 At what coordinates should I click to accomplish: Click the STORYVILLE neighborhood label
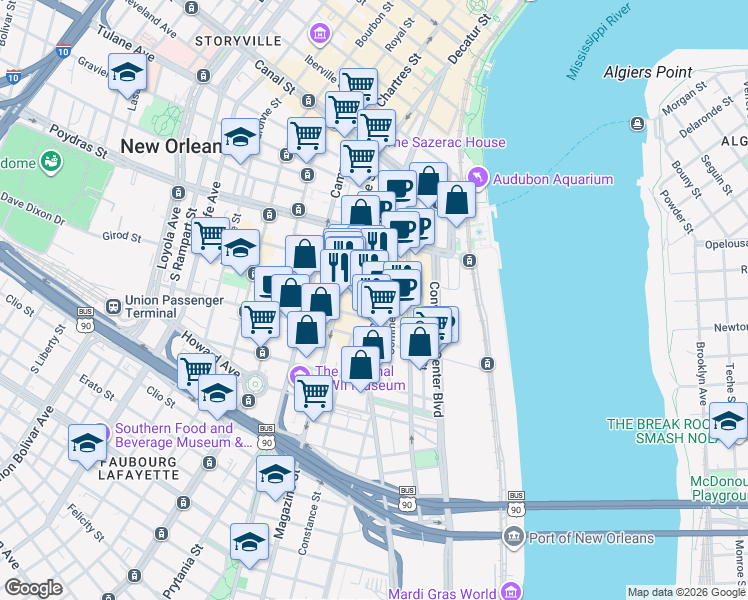(239, 41)
